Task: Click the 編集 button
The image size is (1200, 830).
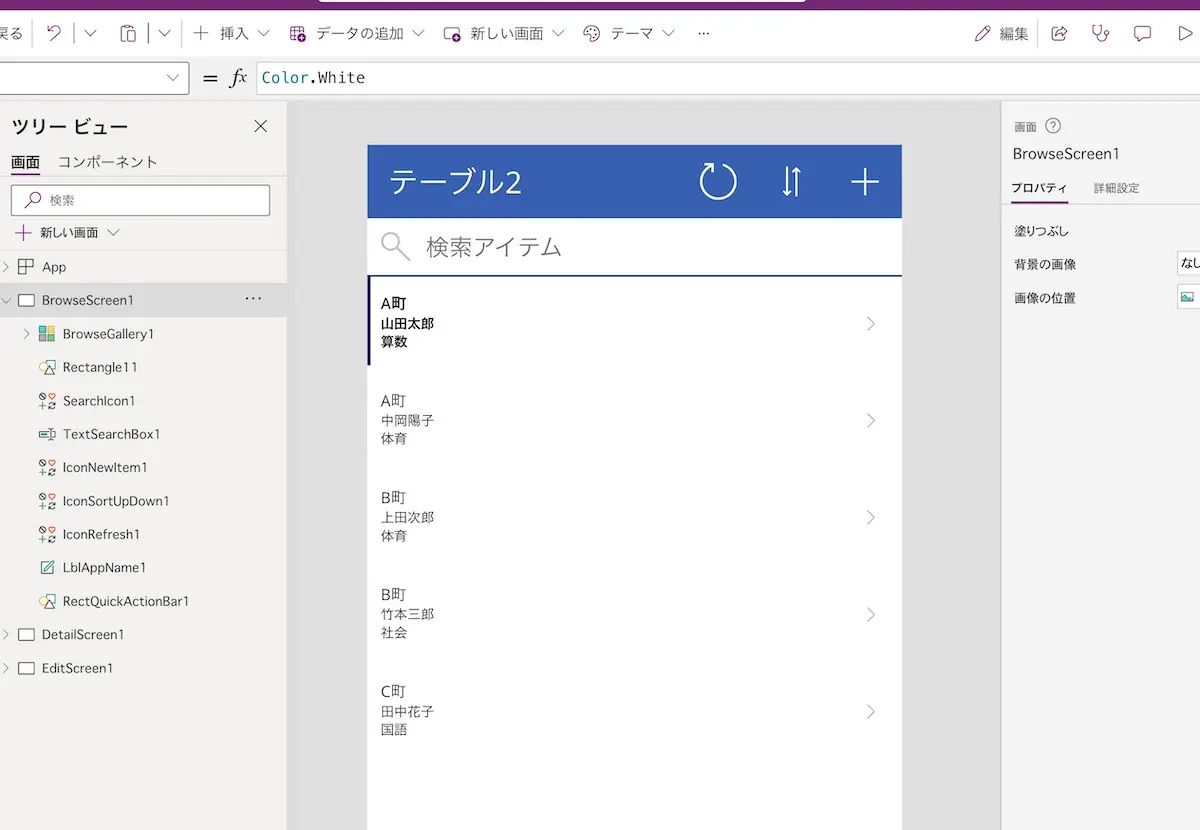Action: point(1002,33)
